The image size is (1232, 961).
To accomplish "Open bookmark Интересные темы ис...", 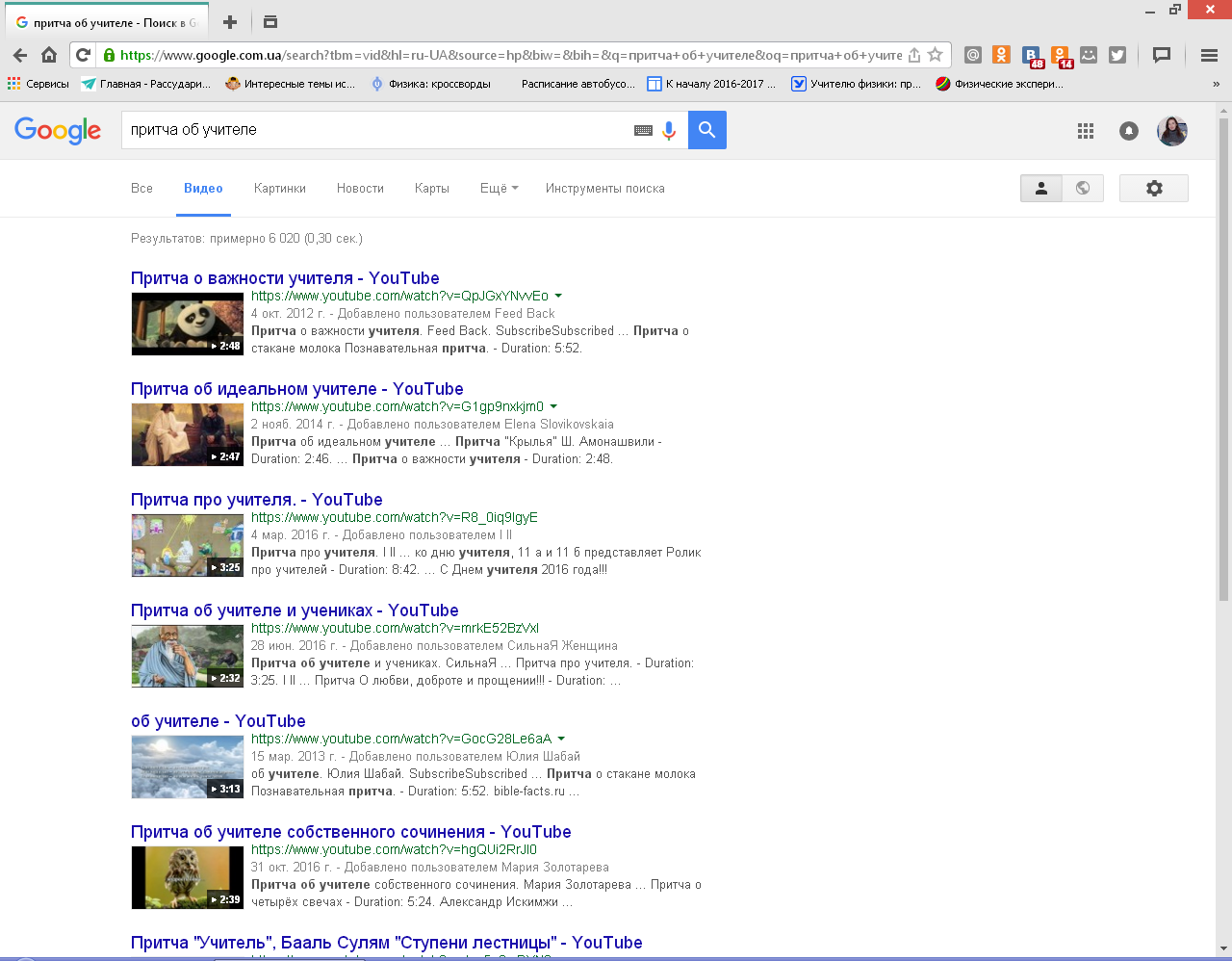I will [x=291, y=84].
